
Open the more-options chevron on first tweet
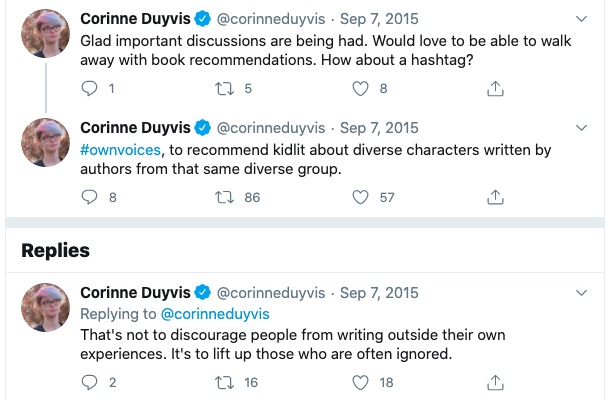pos(583,19)
